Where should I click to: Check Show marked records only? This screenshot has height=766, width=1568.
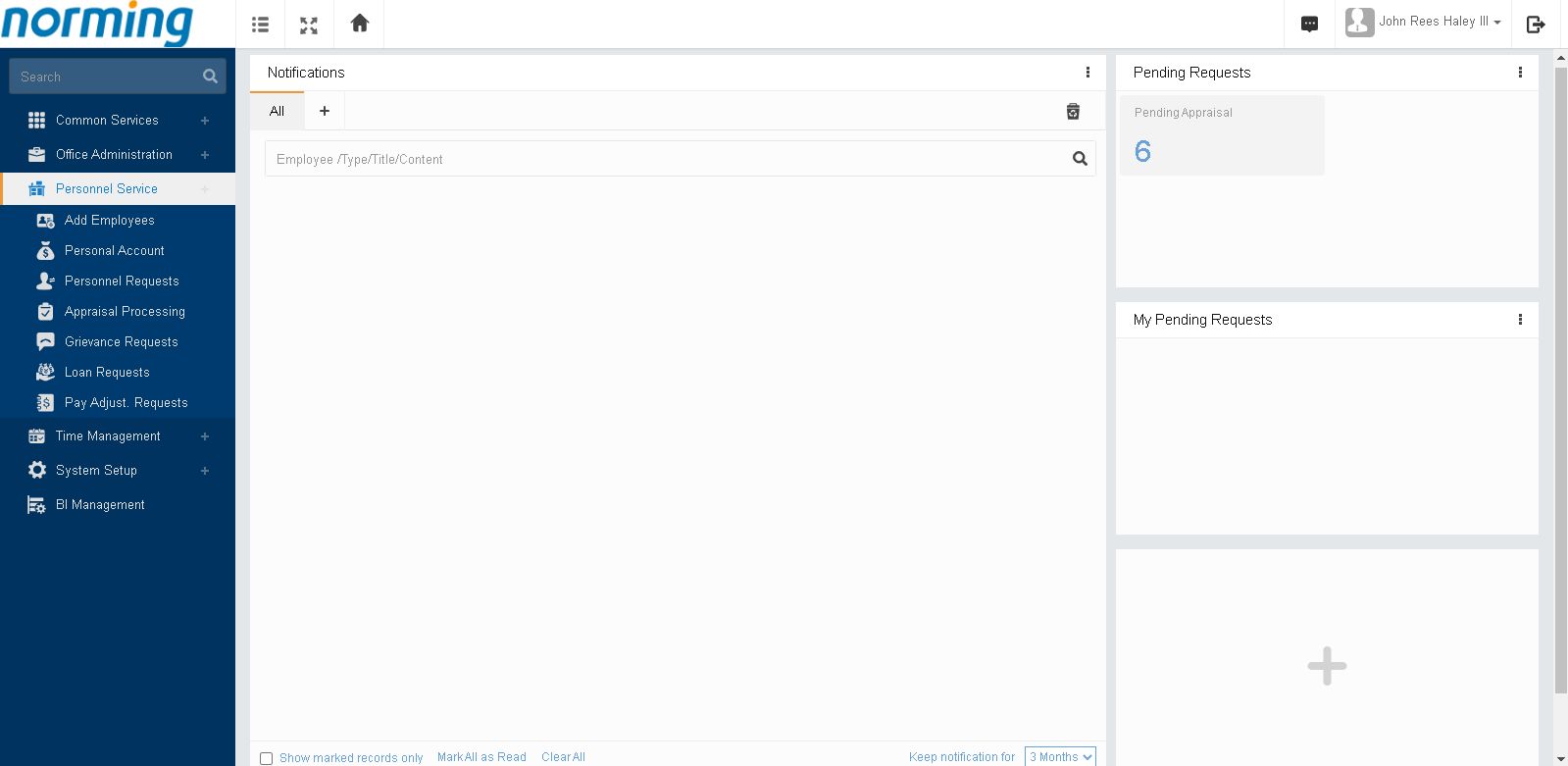tap(266, 758)
